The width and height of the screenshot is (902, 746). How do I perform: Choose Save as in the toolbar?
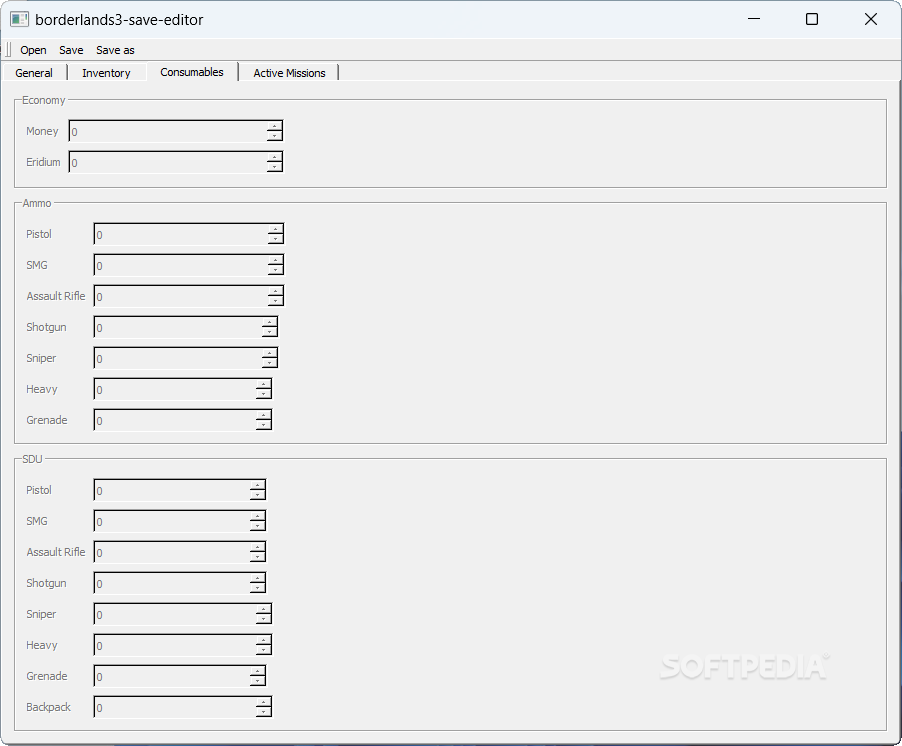click(115, 50)
